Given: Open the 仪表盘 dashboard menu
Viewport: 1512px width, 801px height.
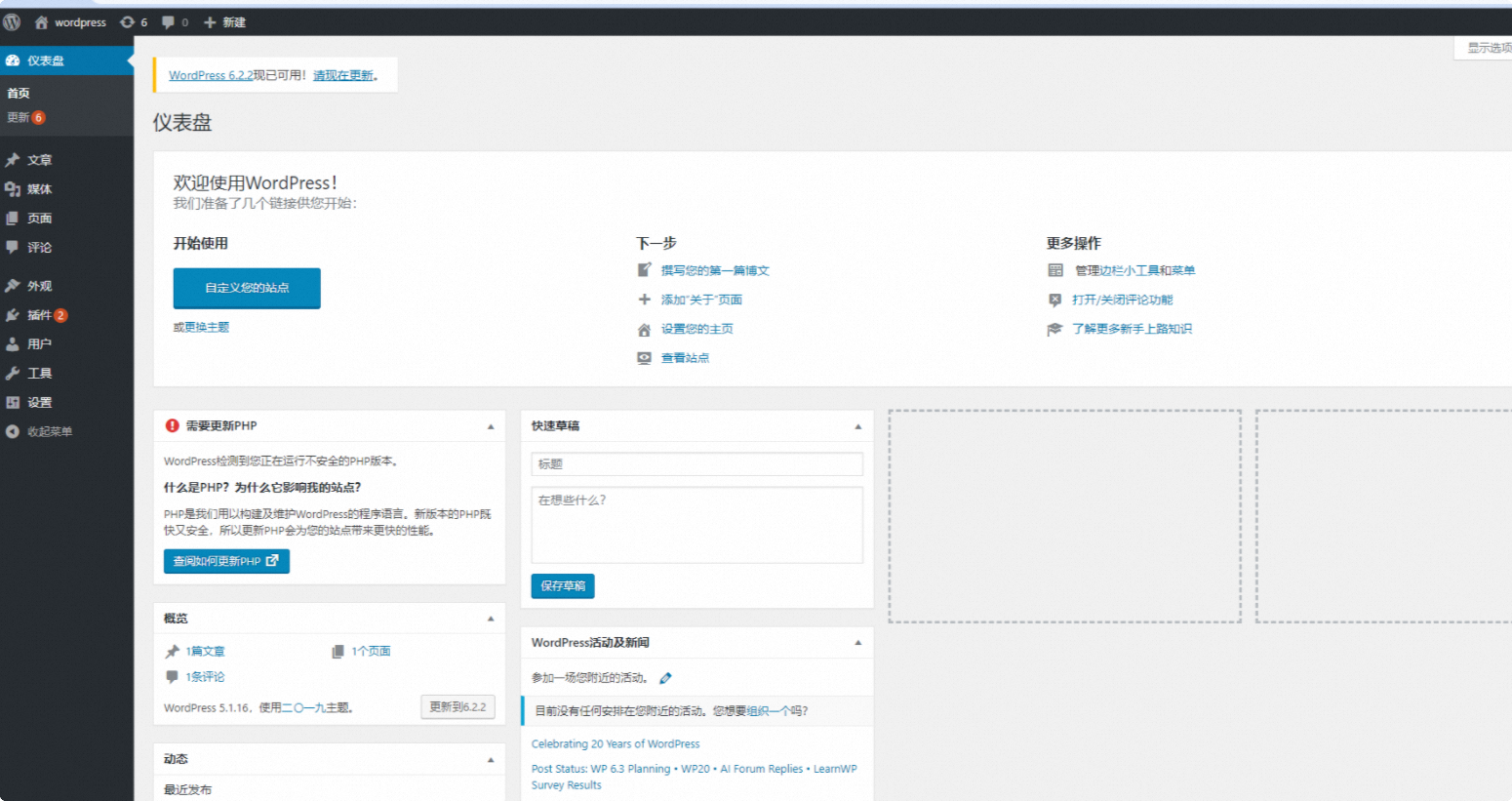Looking at the screenshot, I should pos(66,60).
